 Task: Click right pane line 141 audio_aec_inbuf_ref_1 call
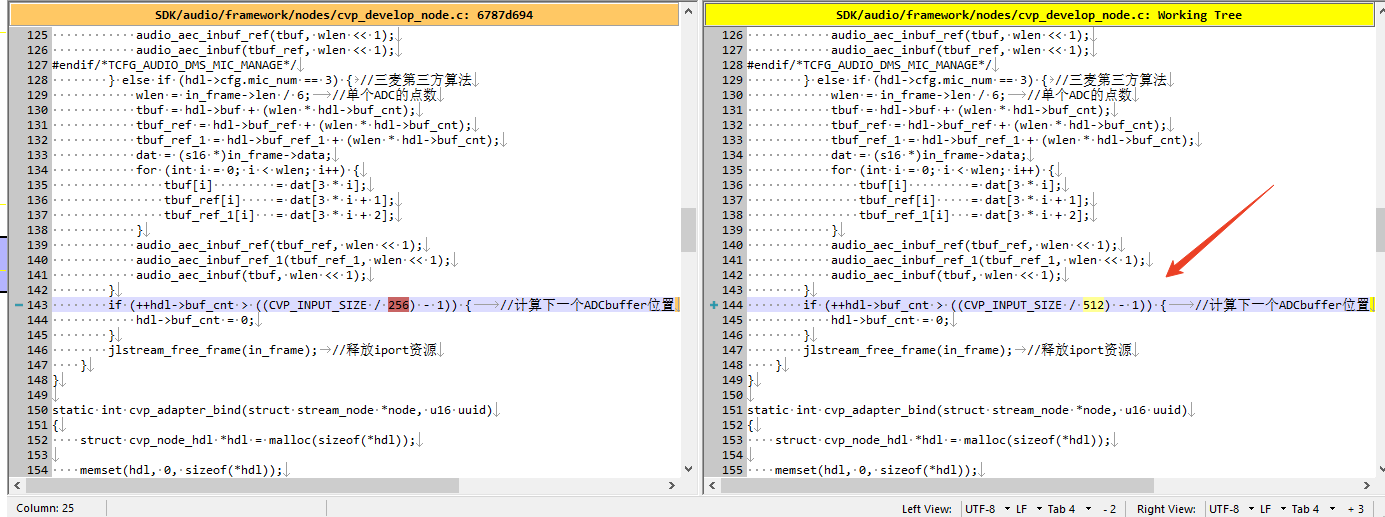988,260
